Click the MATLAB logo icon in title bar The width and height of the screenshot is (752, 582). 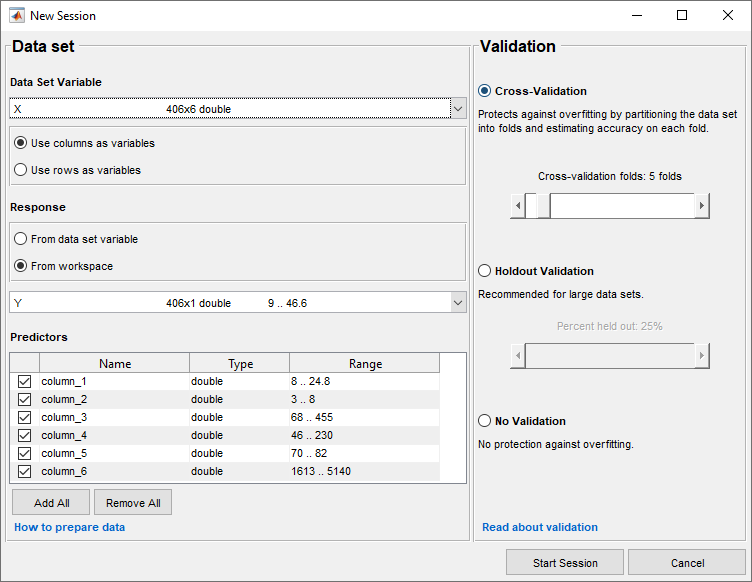pos(17,16)
